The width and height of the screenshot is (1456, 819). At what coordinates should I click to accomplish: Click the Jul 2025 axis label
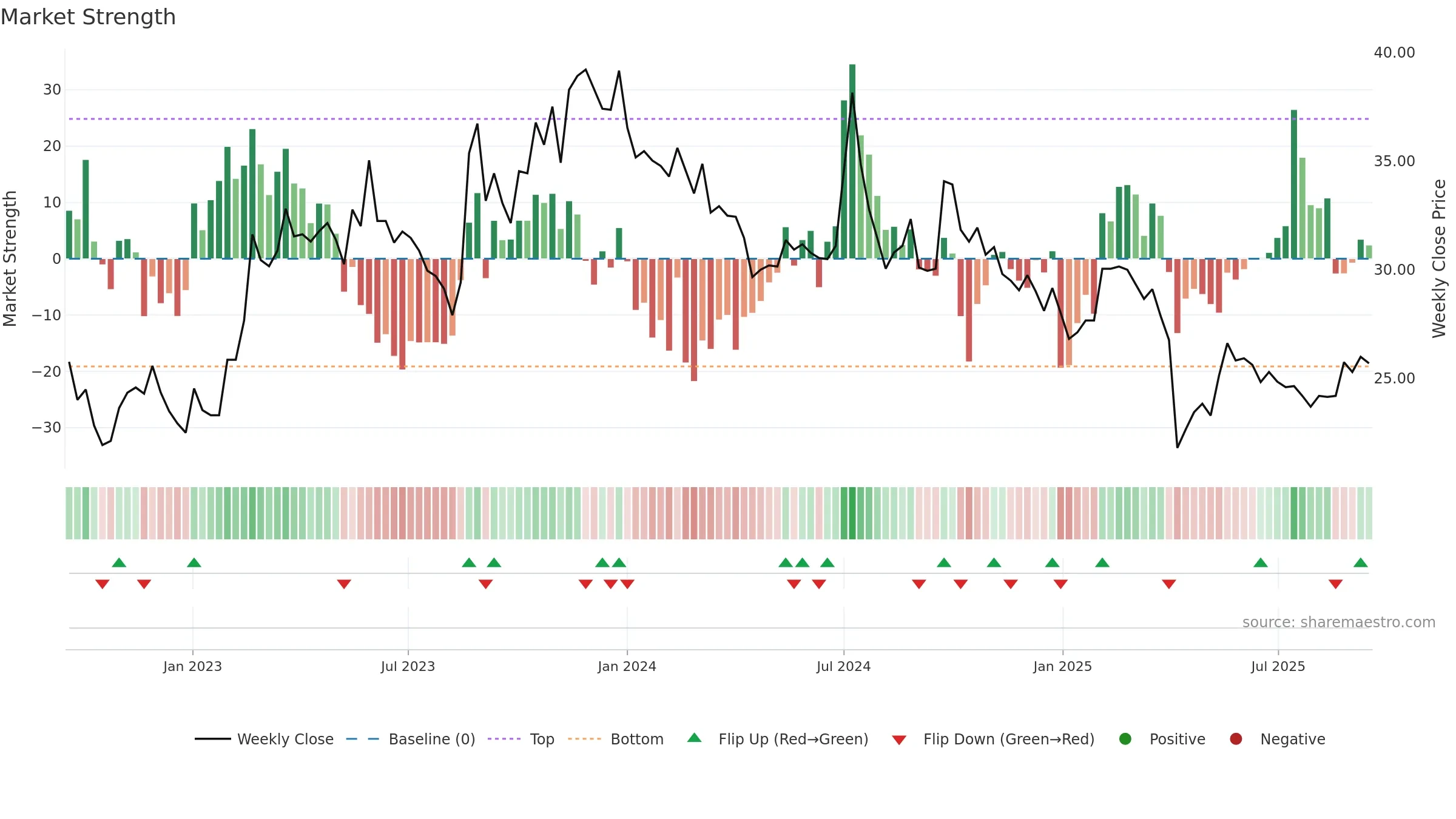1278,667
